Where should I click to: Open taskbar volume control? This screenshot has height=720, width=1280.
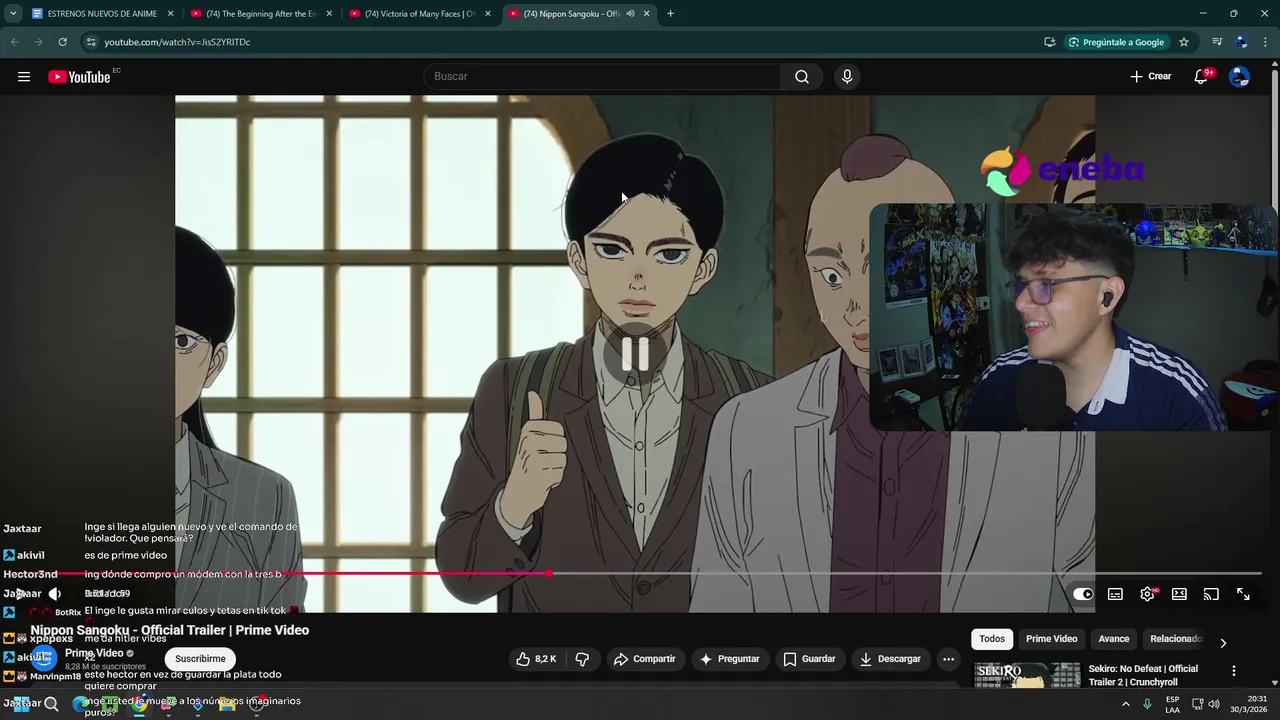1214,704
